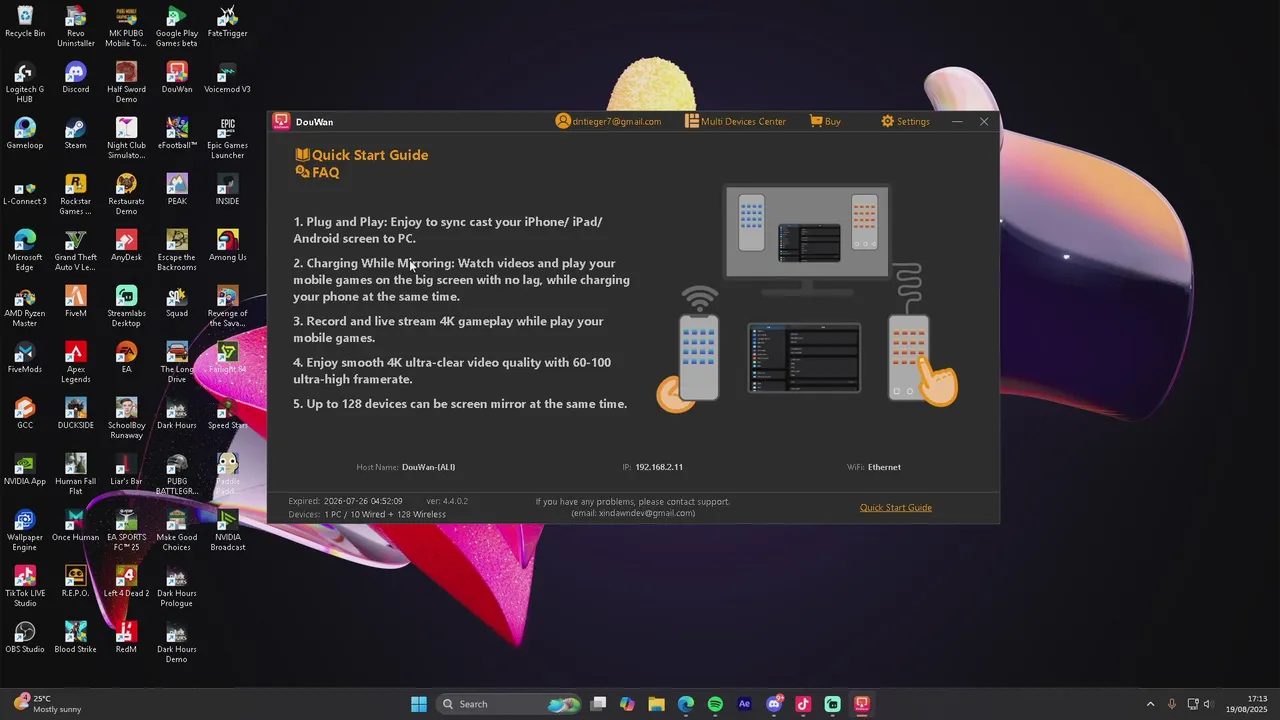Select the Google Play Games beta icon
Screen dimensions: 1280x720
pos(177,27)
